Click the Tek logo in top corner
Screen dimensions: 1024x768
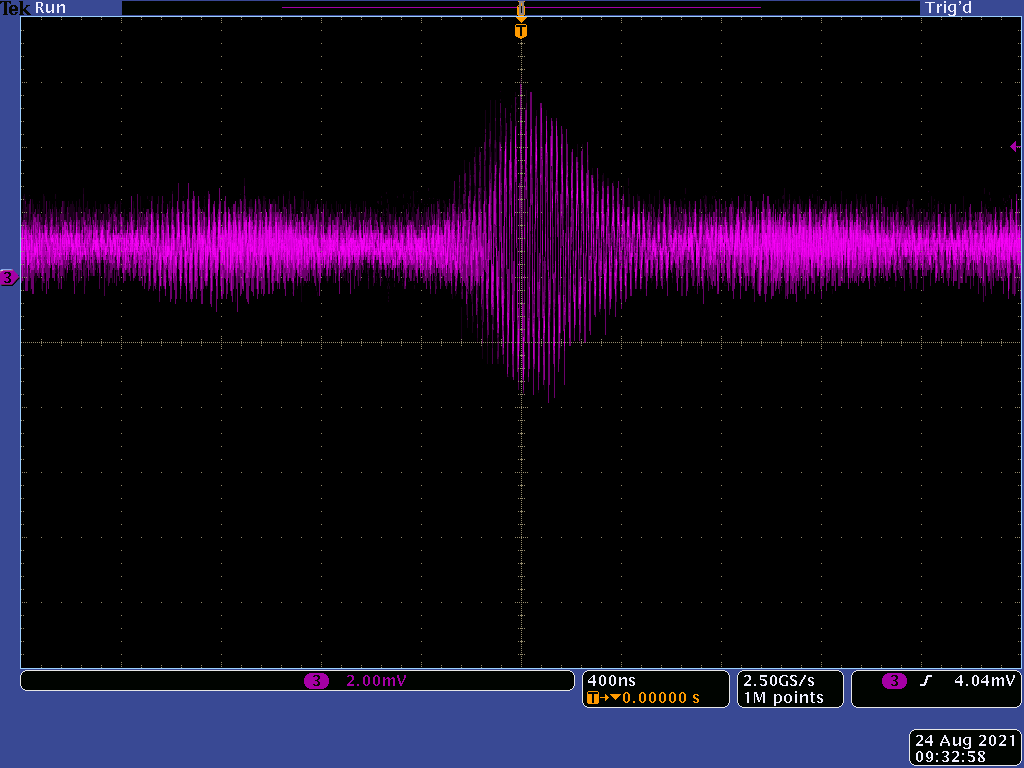(x=15, y=8)
